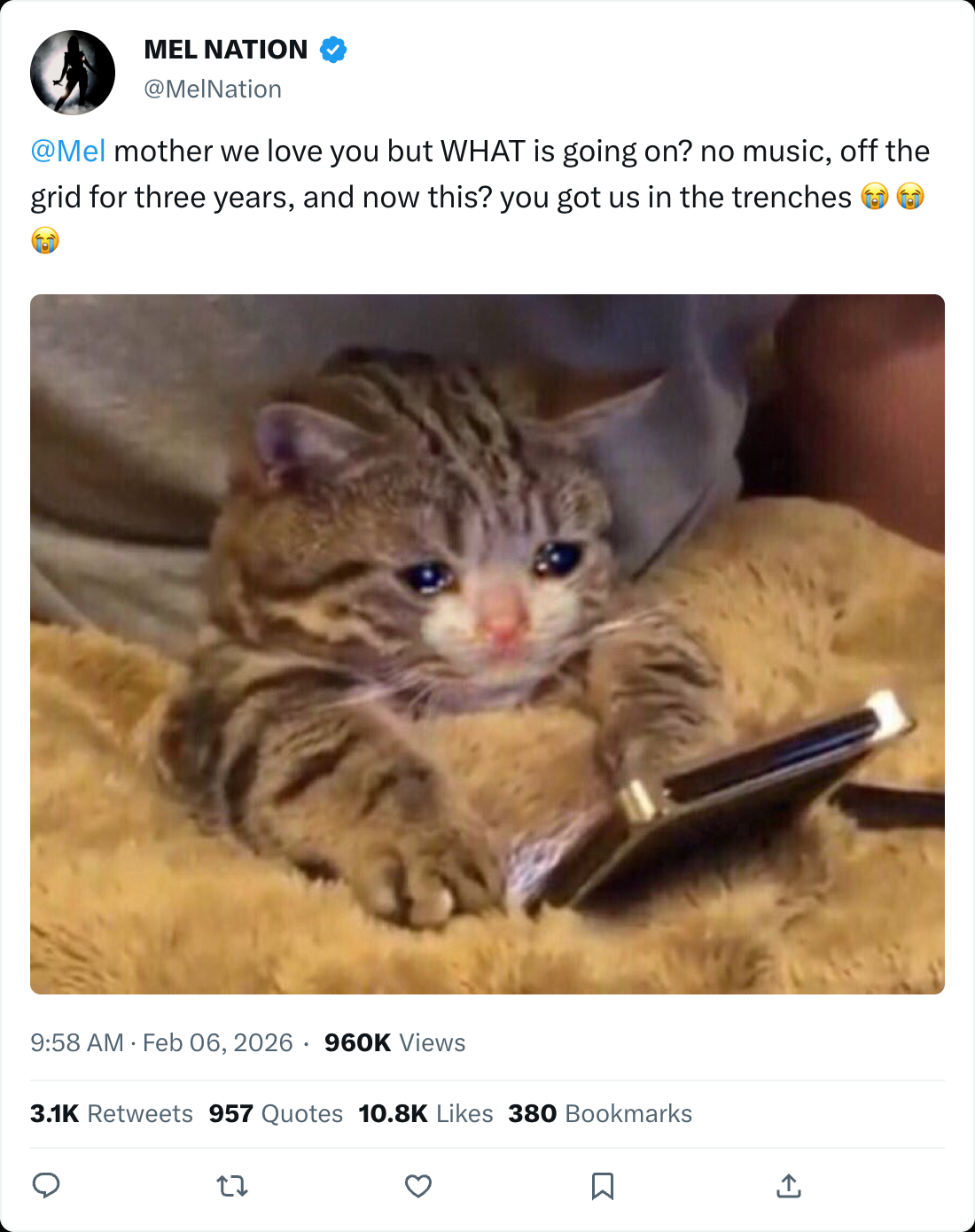Click the 9:58 AM timestamp
This screenshot has height=1232, width=975.
point(77,1042)
